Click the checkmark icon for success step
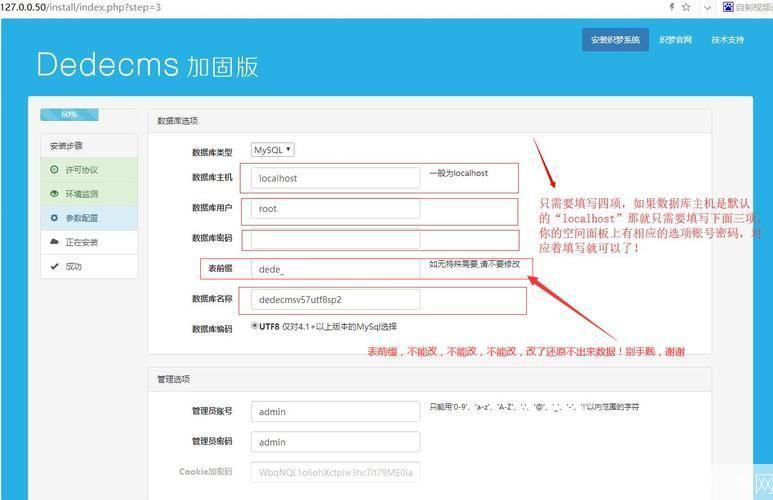Image resolution: width=773 pixels, height=500 pixels. pos(54,266)
